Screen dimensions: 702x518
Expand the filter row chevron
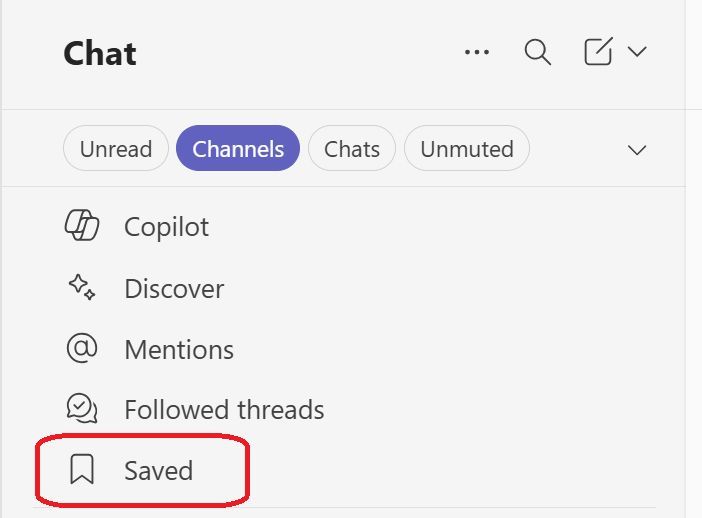[x=637, y=150]
